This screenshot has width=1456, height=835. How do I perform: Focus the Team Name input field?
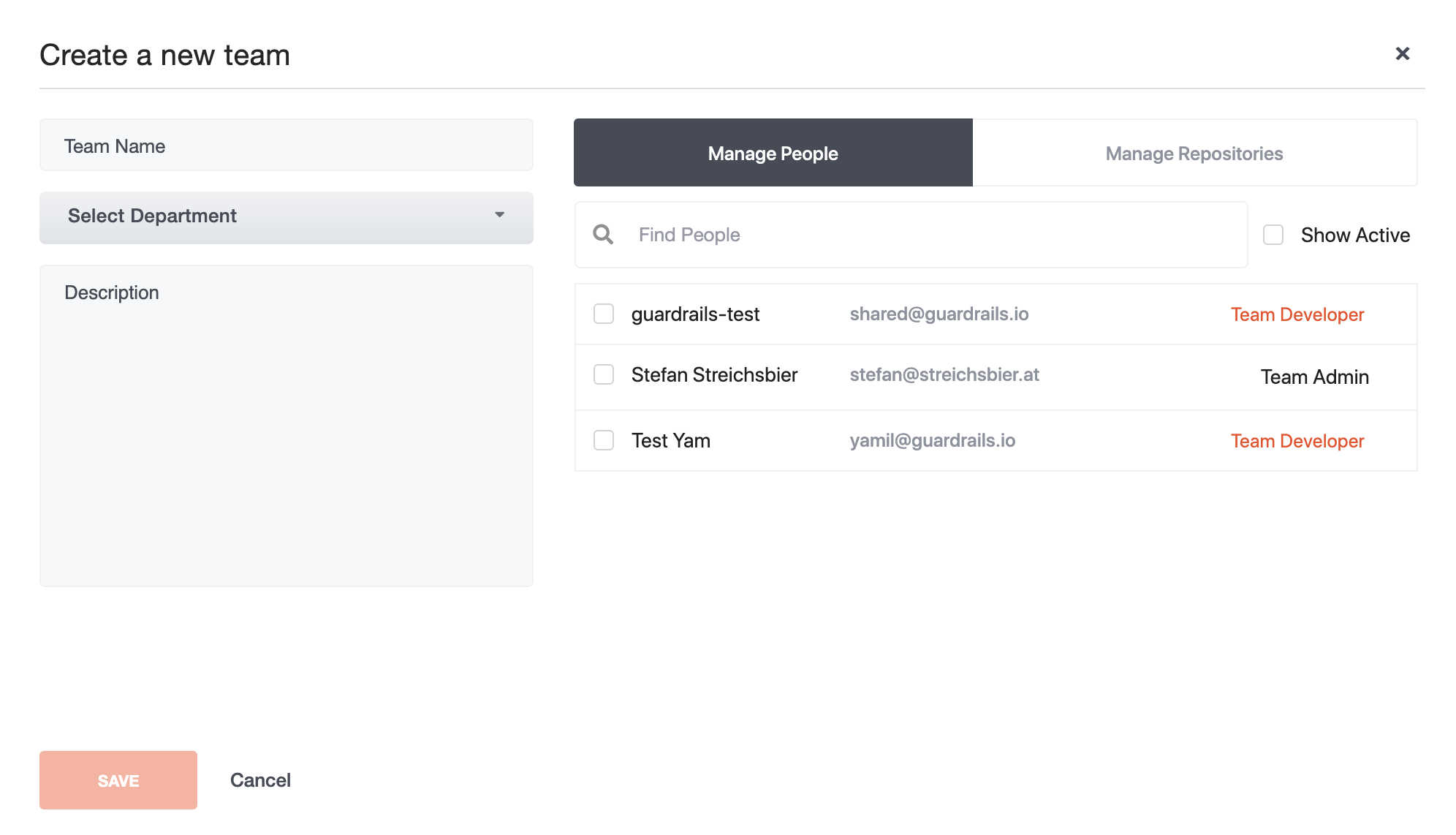pyautogui.click(x=286, y=146)
